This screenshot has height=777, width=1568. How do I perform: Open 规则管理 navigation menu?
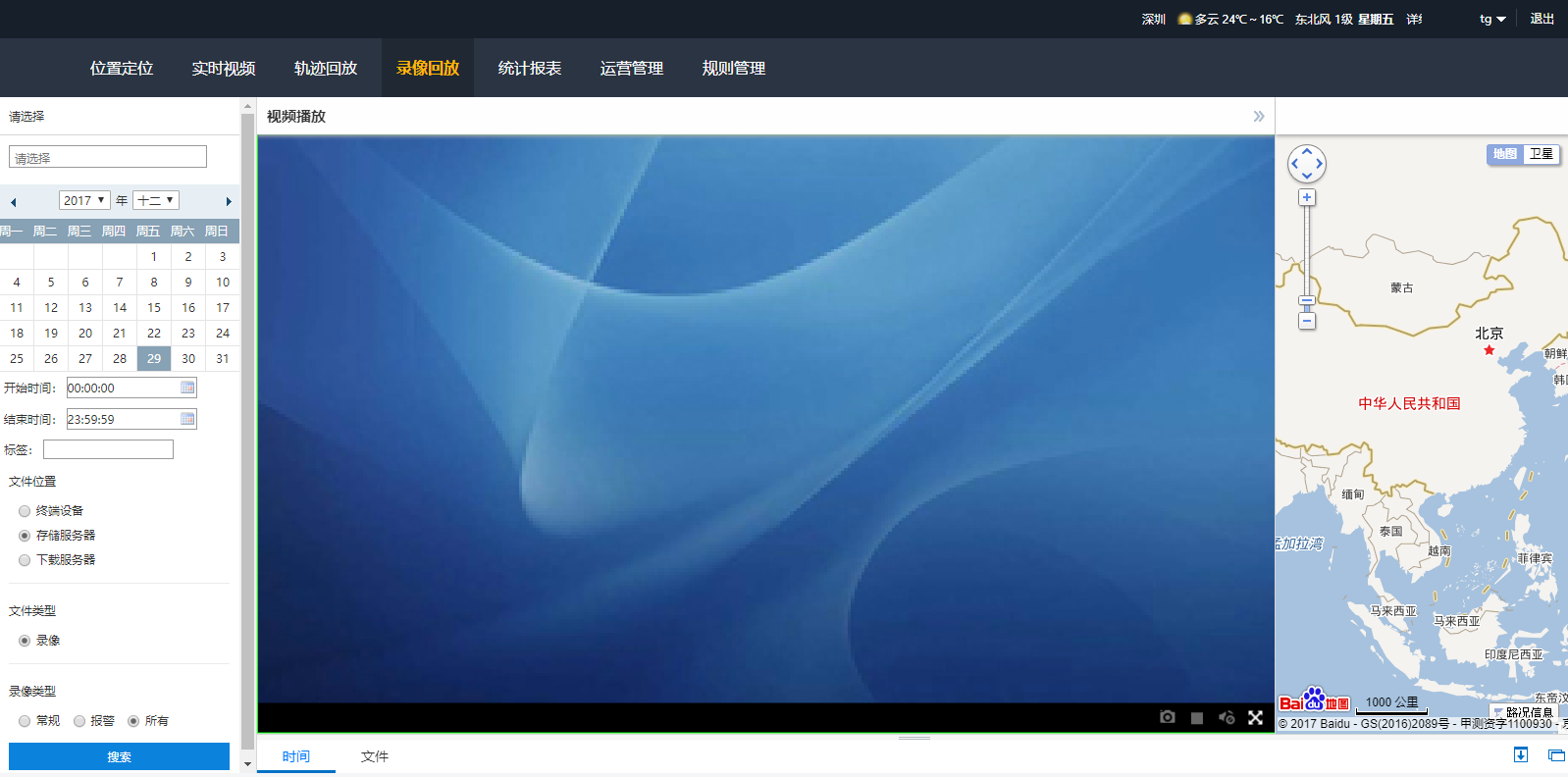pyautogui.click(x=734, y=68)
